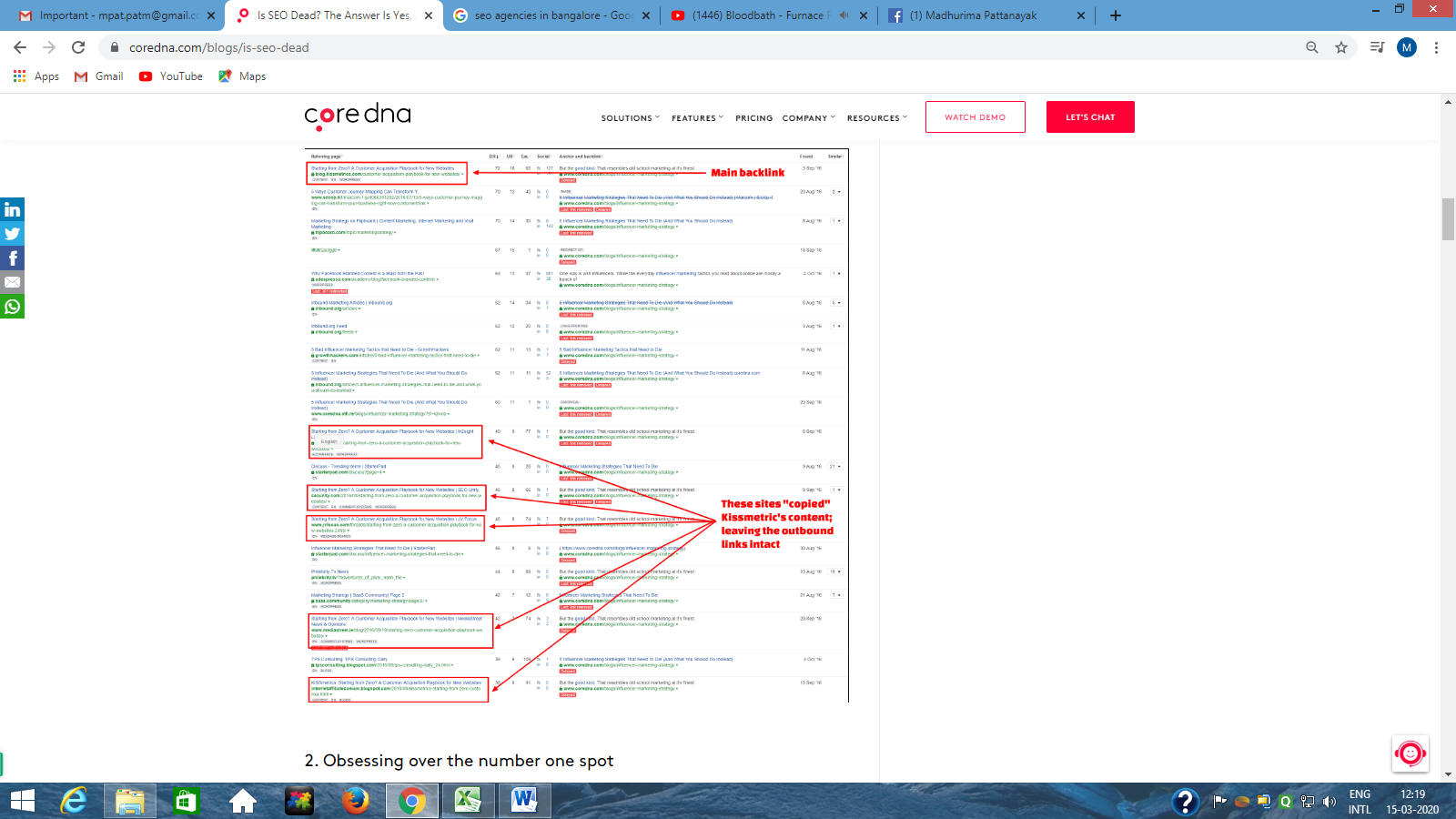The image size is (1456, 819).
Task: Open Chrome's three-dot menu
Action: click(1436, 47)
